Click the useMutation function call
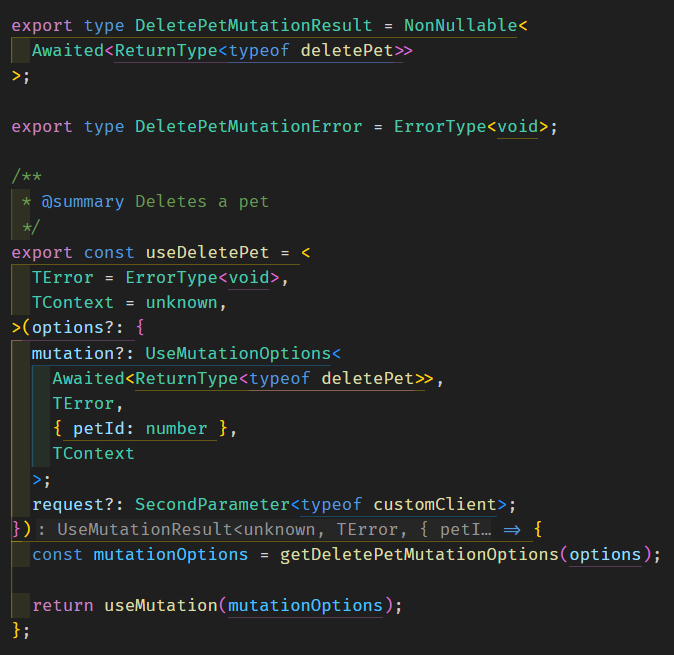 (x=161, y=606)
